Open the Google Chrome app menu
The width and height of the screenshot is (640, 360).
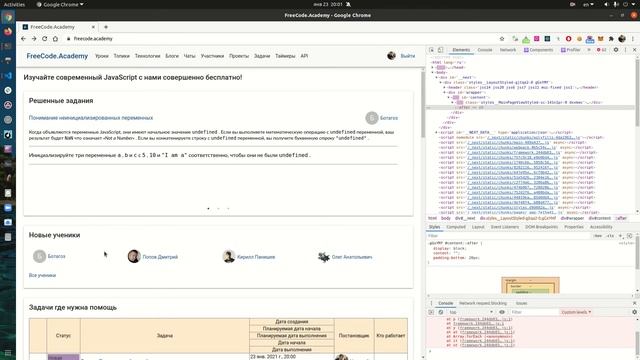pyautogui.click(x=60, y=4)
